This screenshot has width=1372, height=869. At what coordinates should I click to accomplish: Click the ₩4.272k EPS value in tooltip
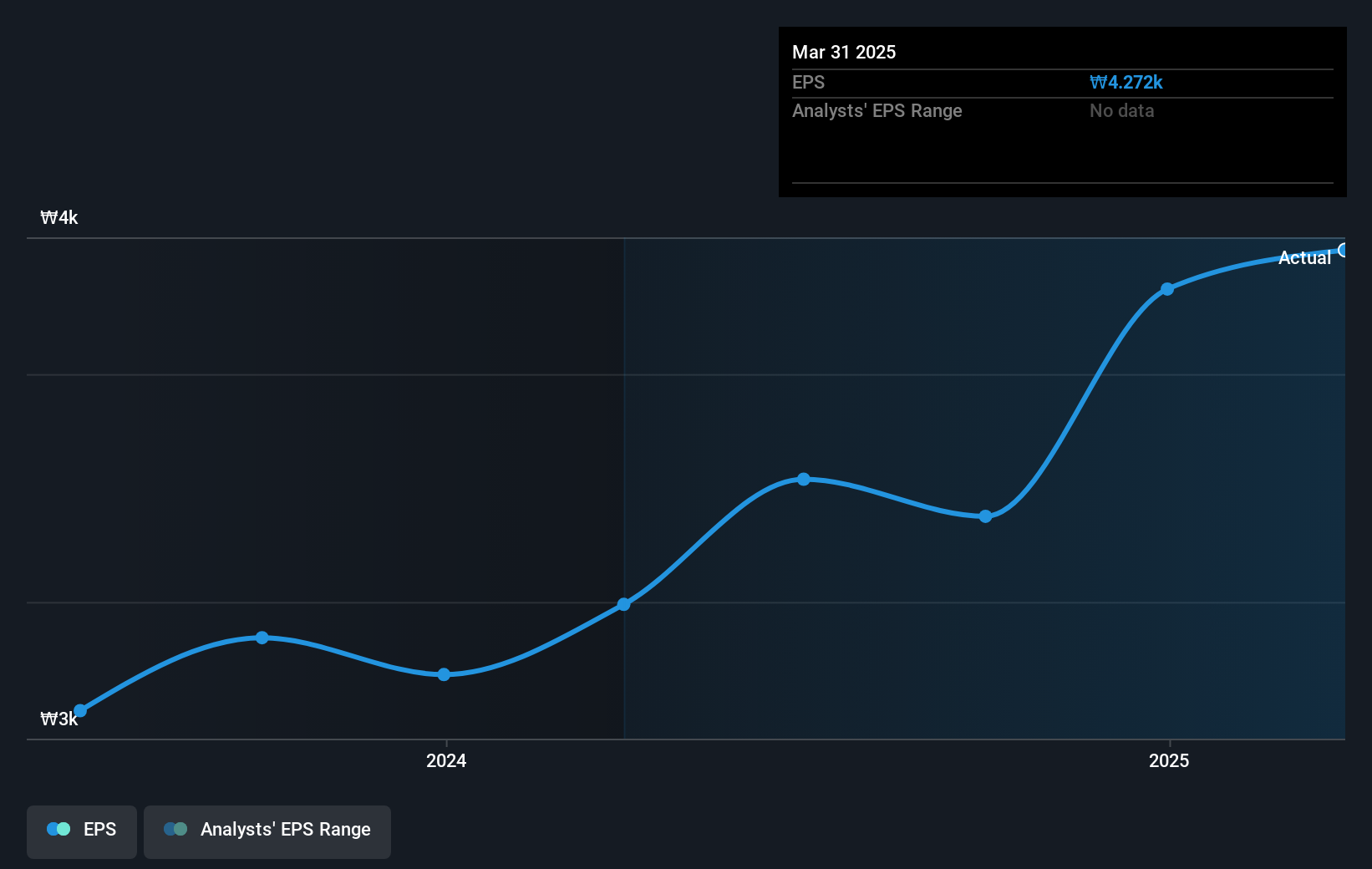click(x=1126, y=83)
